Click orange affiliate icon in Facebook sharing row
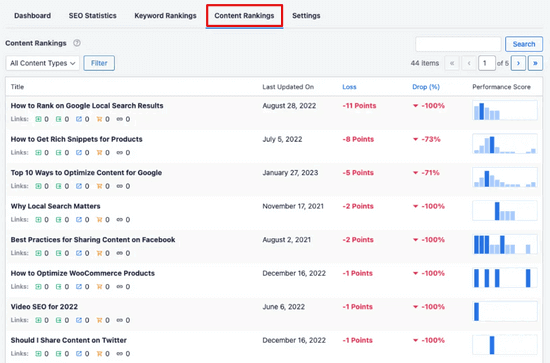Screen dimensions: 550x363 coord(99,253)
